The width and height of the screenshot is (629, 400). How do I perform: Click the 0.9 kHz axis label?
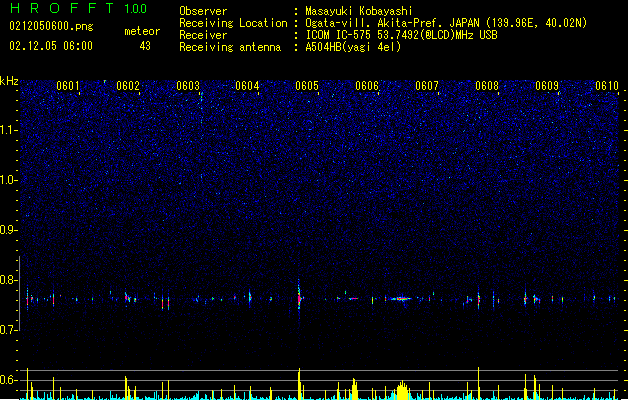(x=8, y=230)
